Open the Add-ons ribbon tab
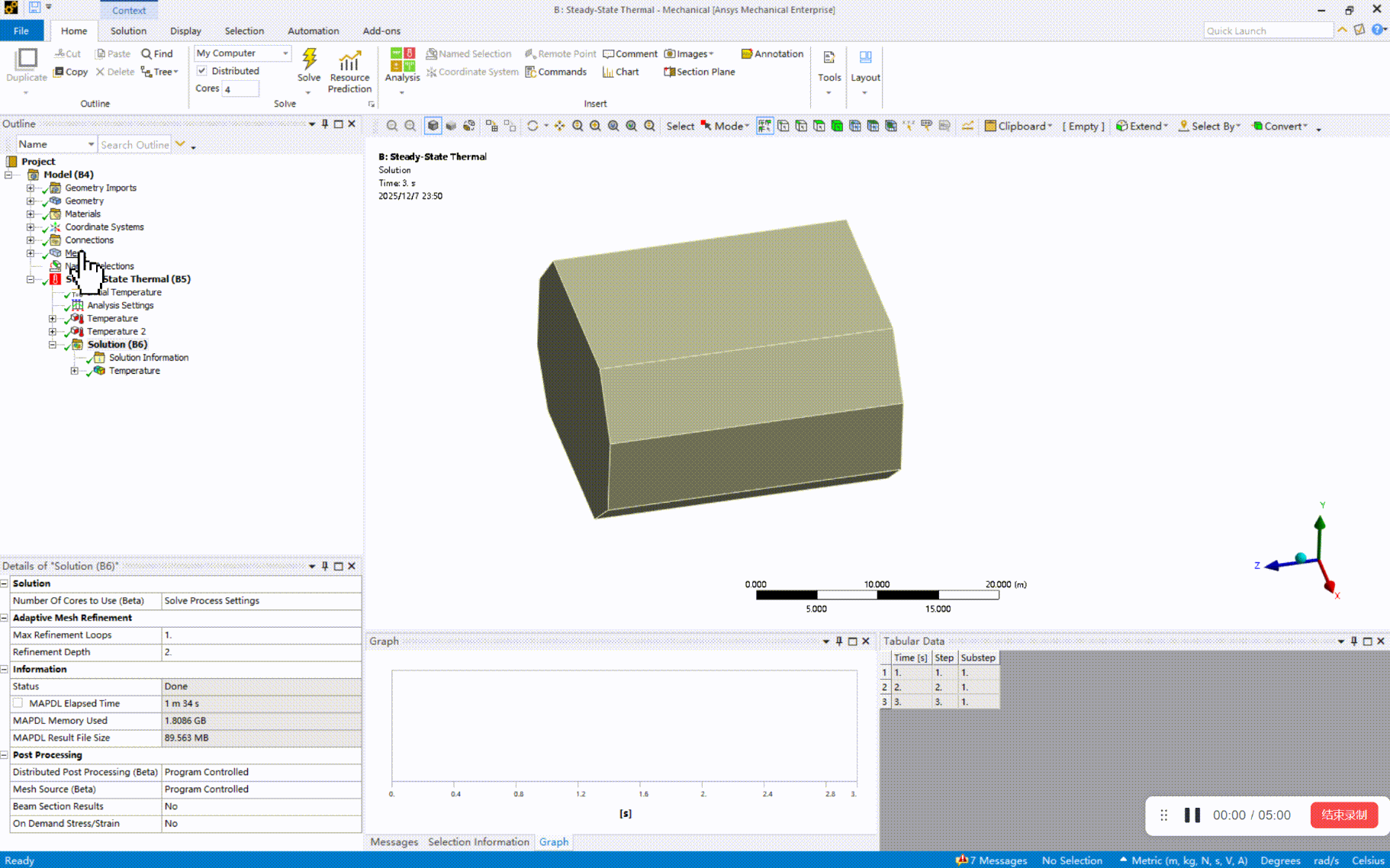1390x868 pixels. coord(381,31)
